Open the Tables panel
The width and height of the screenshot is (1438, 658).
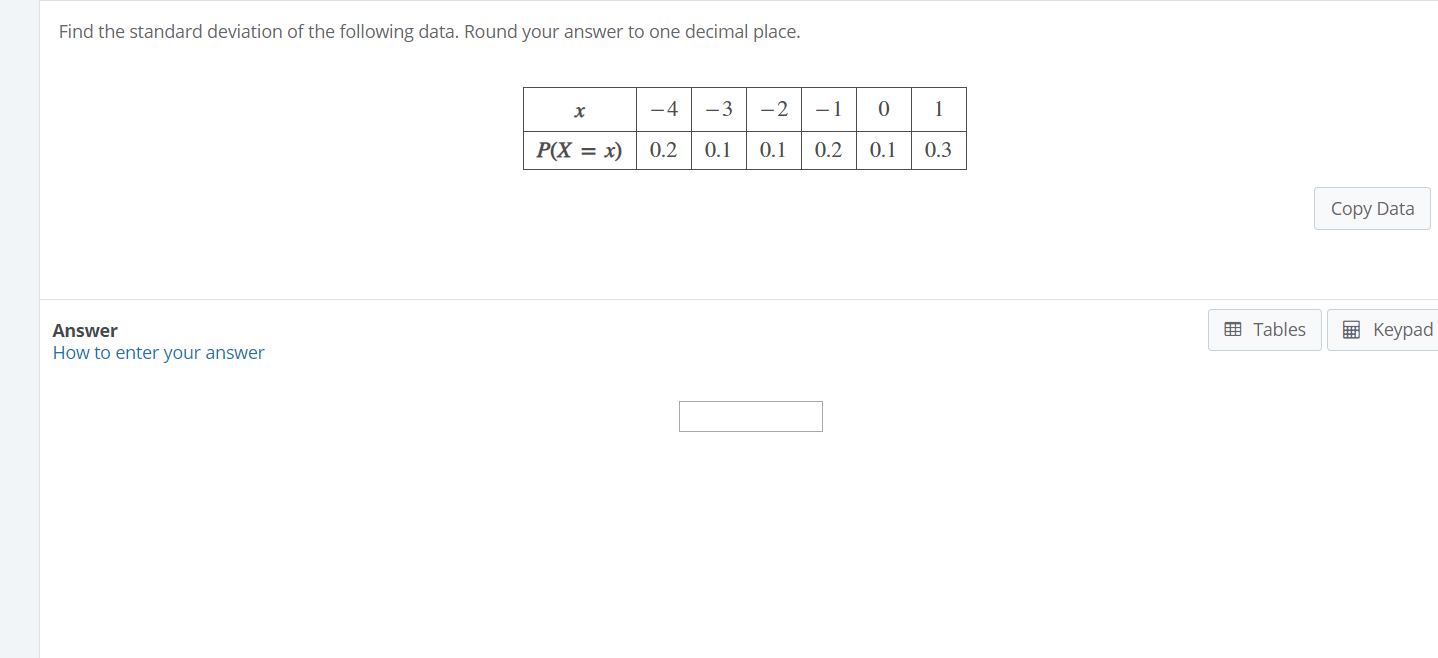1264,329
